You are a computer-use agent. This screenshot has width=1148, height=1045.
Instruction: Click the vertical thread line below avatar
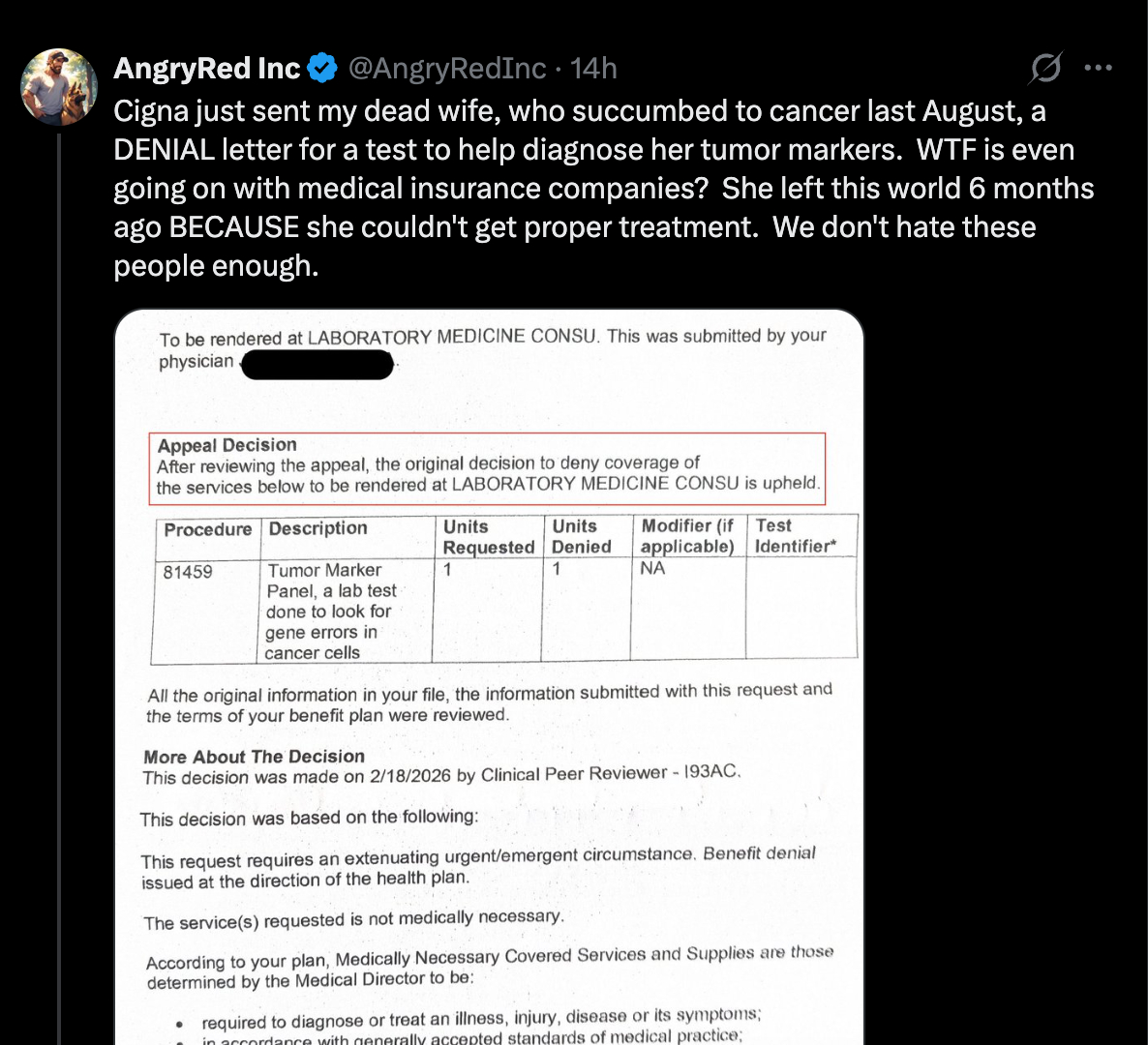(x=59, y=581)
